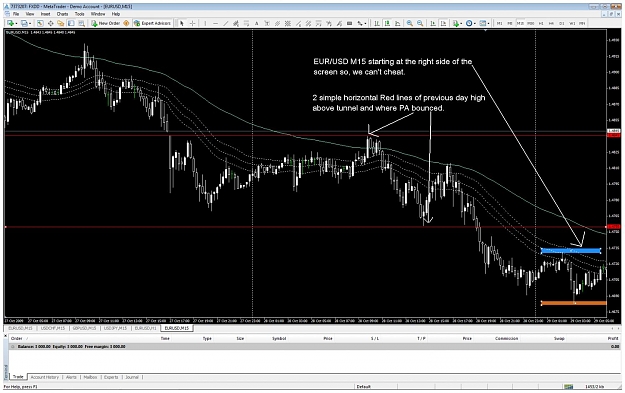Select the text label tool

pos(267,23)
